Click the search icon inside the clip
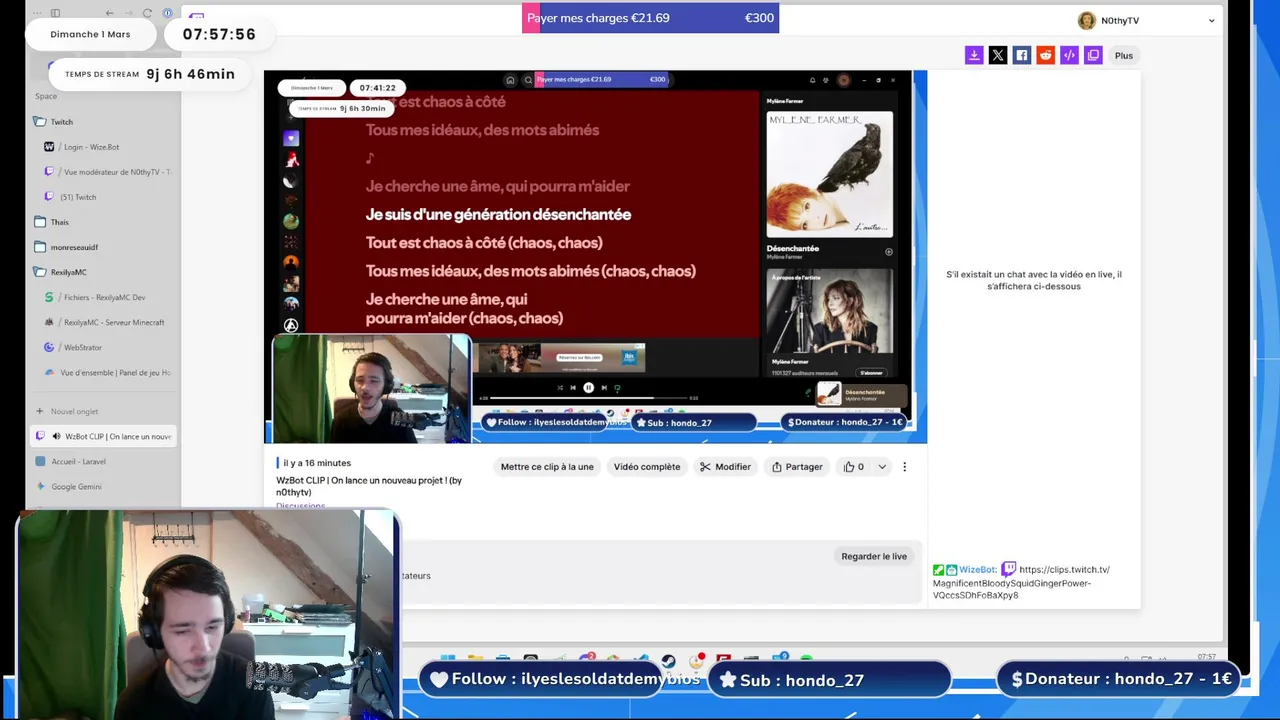 pyautogui.click(x=528, y=80)
